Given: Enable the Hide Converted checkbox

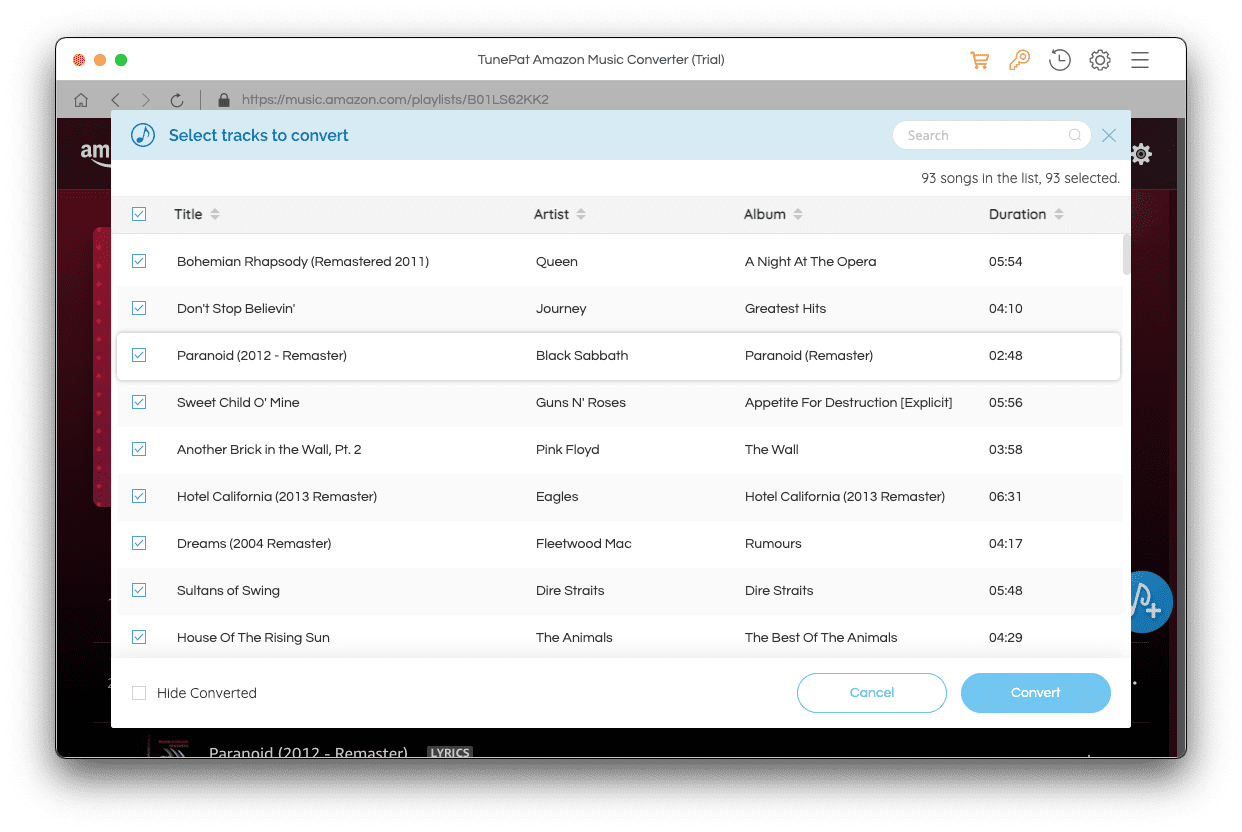Looking at the screenshot, I should pos(139,693).
